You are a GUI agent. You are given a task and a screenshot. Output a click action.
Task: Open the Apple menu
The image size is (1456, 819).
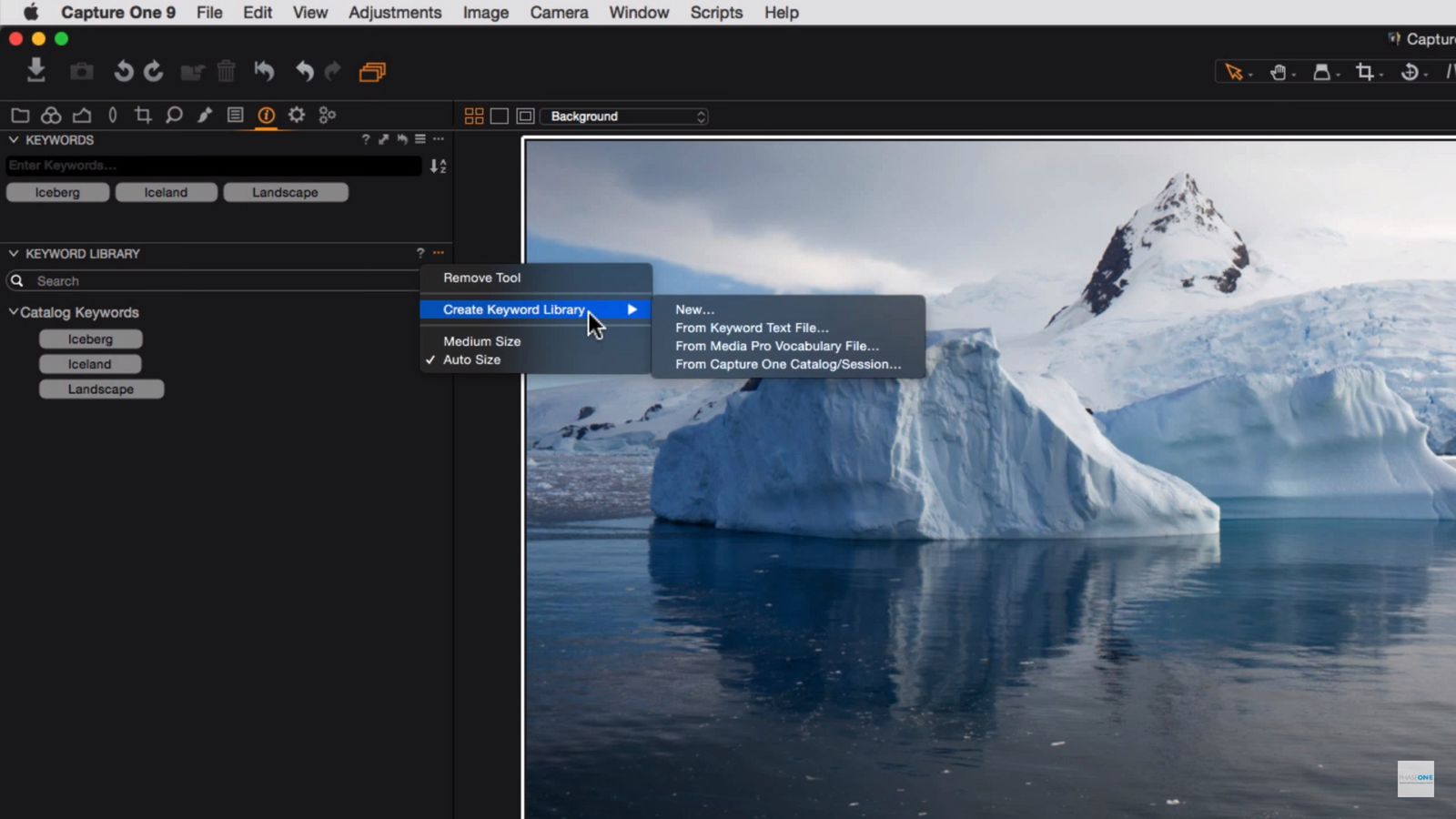click(x=31, y=12)
